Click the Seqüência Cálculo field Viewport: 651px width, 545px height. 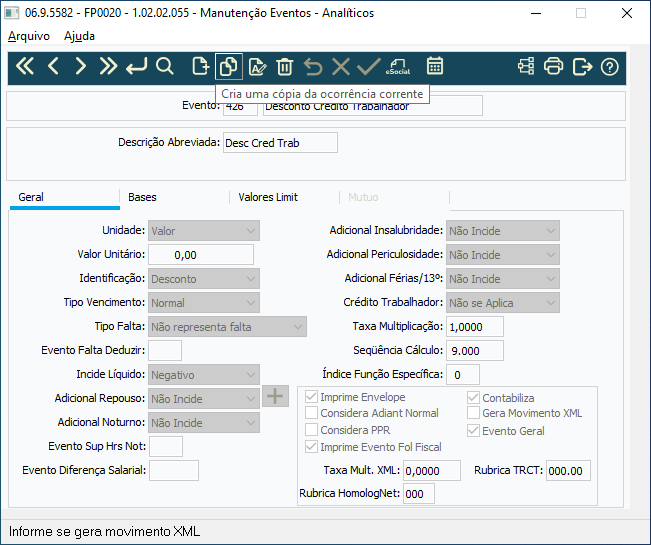pos(475,351)
